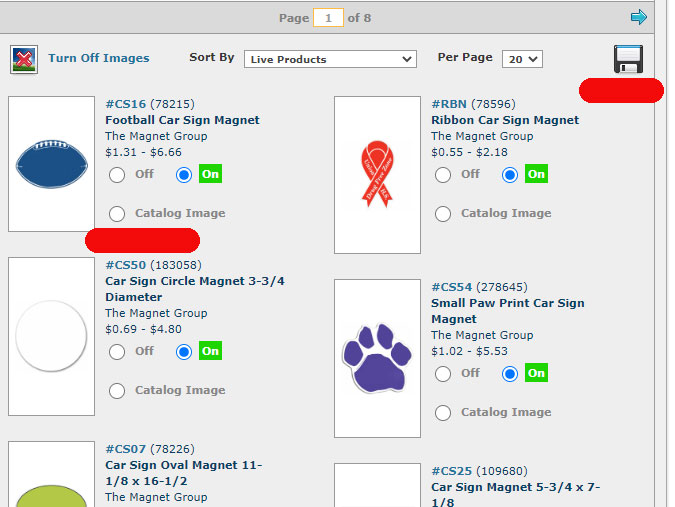
Task: Click product ID text (278645)
Action: (x=502, y=287)
